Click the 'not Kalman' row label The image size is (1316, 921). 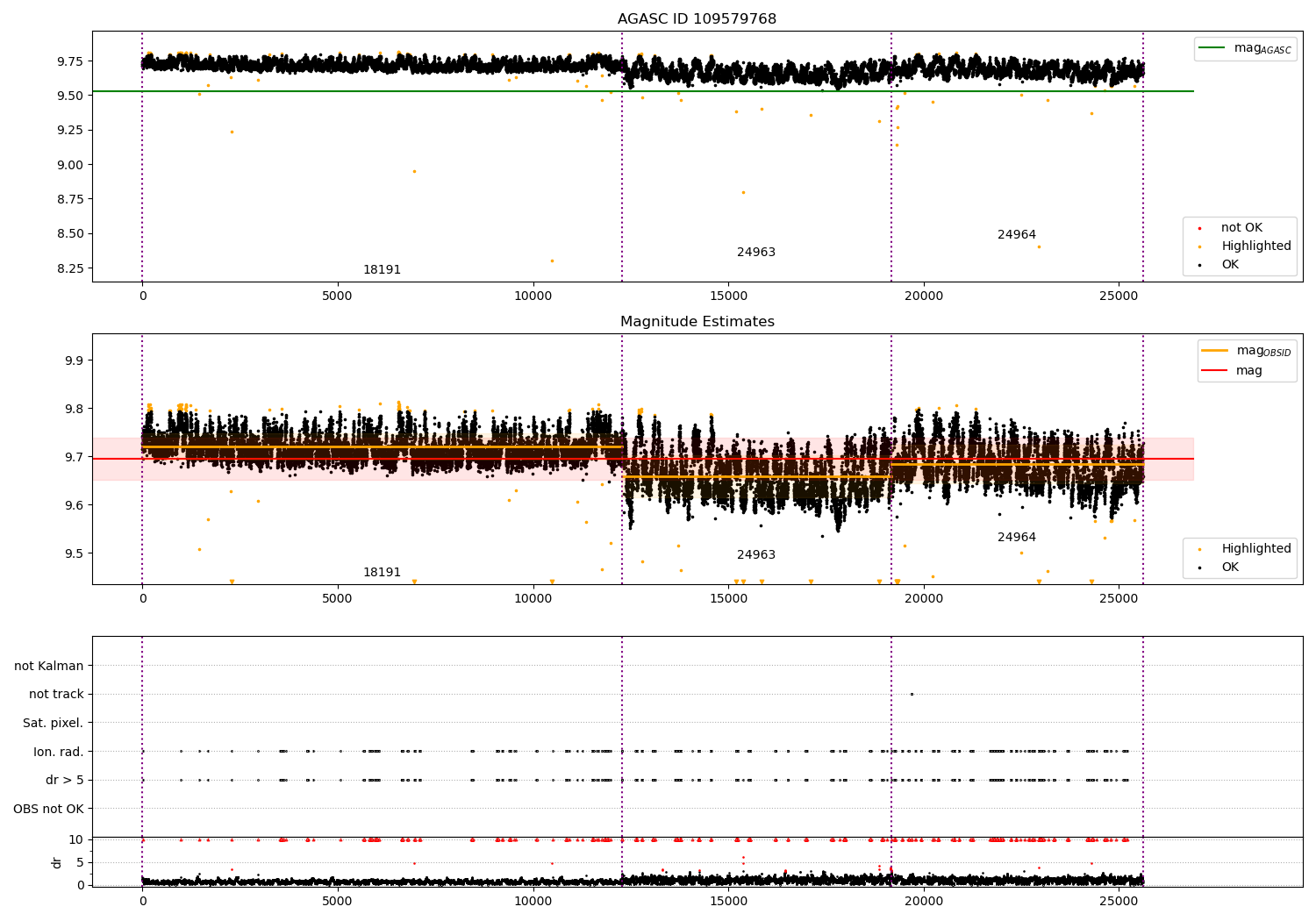pyautogui.click(x=49, y=667)
